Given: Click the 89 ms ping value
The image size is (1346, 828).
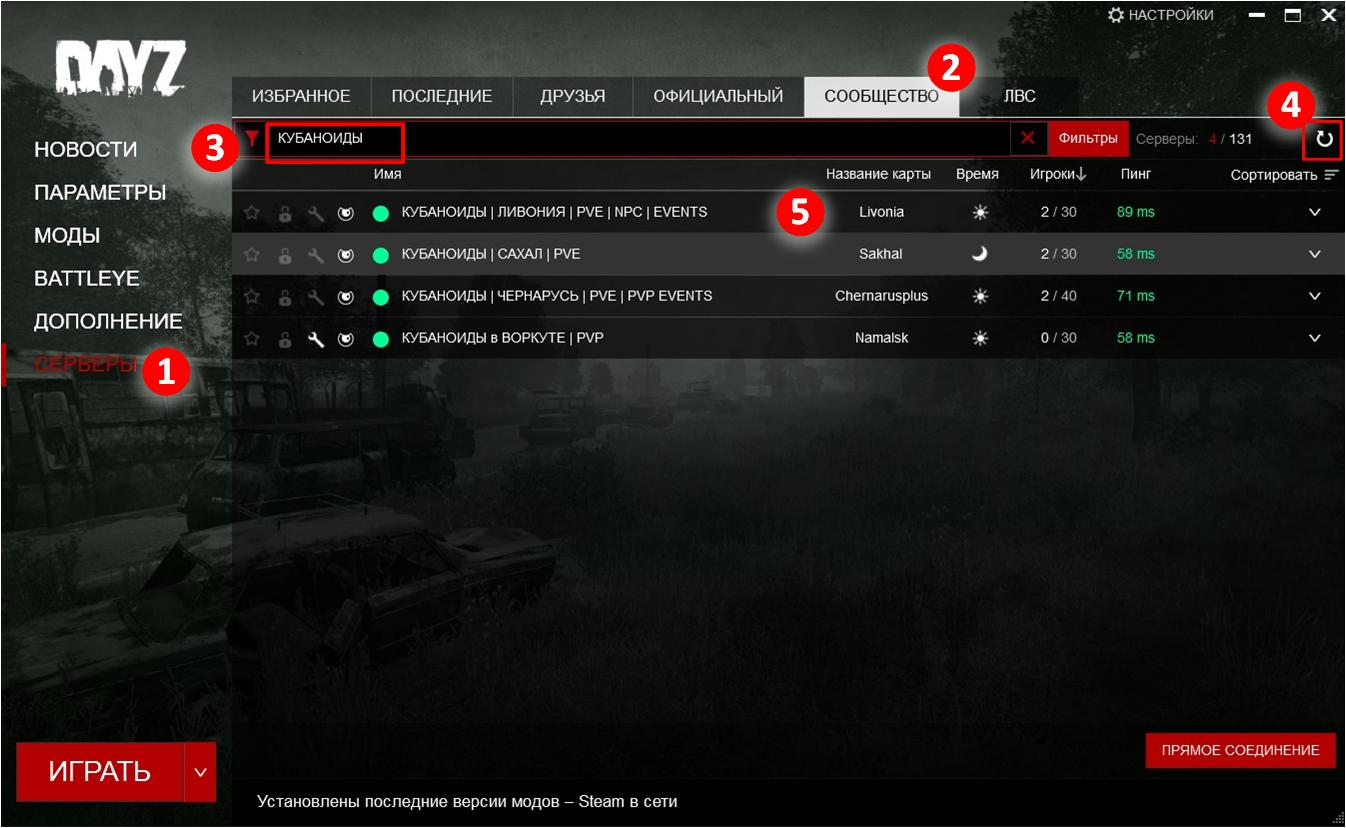Looking at the screenshot, I should tap(1136, 212).
